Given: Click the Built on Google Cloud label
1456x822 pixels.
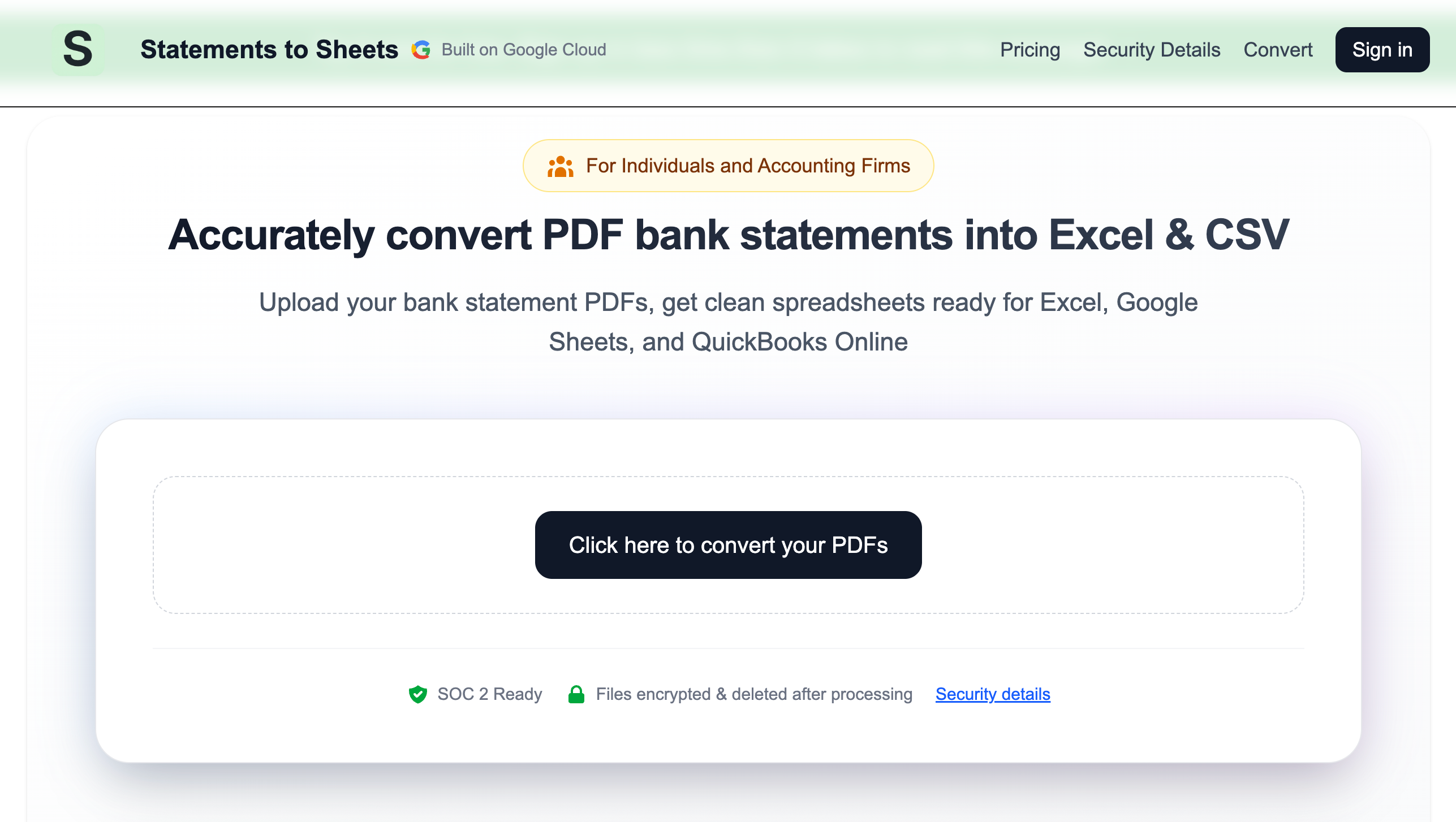Looking at the screenshot, I should click(523, 50).
